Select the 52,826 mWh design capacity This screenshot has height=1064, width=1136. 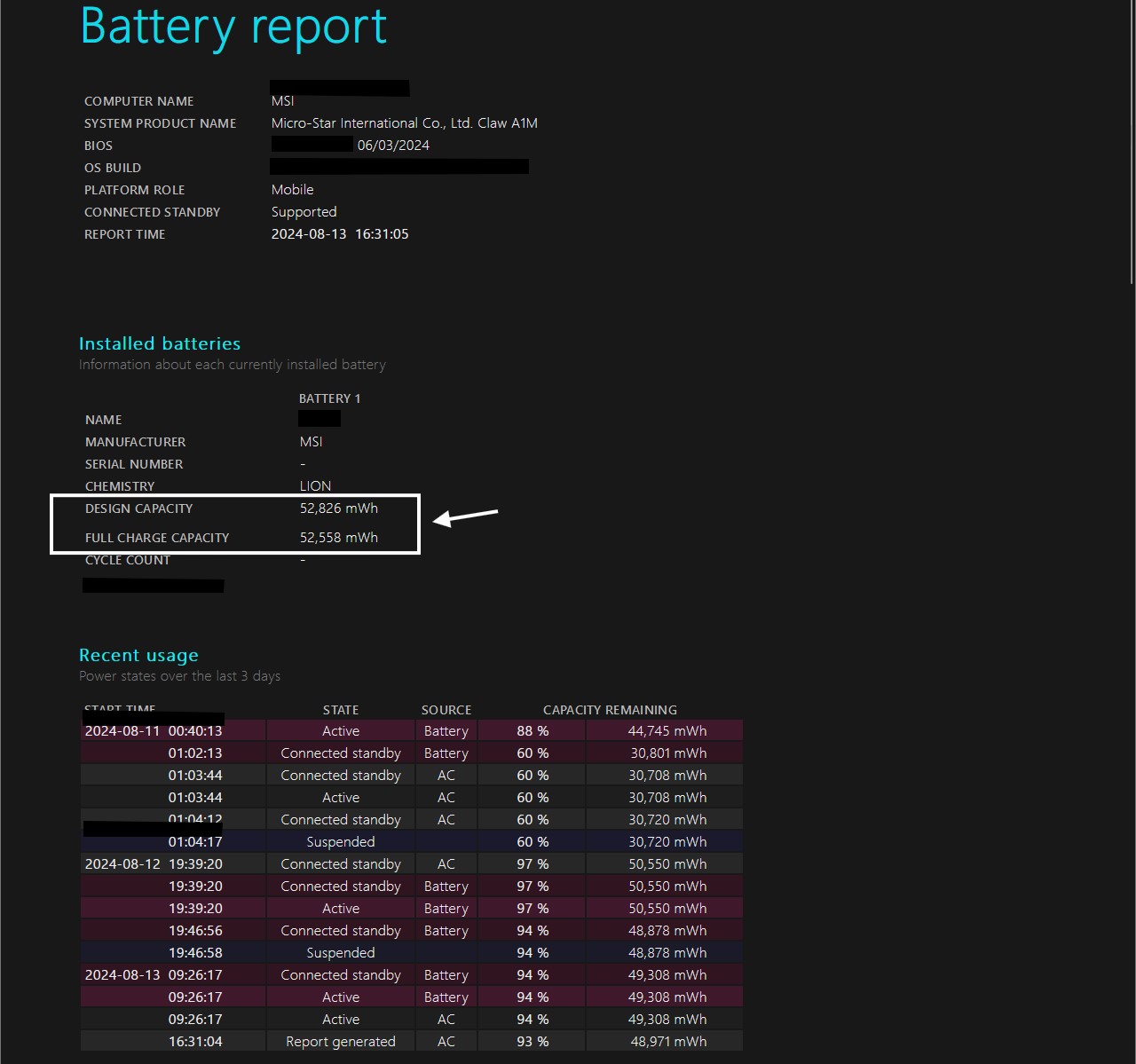tap(339, 508)
